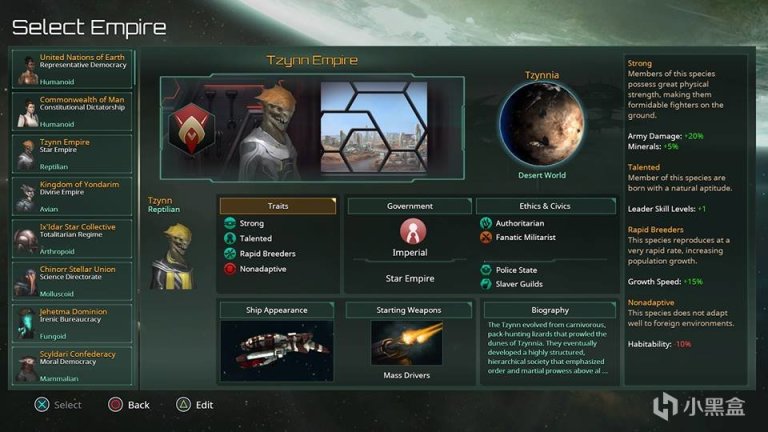Select the Rapid Breeders trait icon
This screenshot has width=768, height=432.
click(230, 254)
